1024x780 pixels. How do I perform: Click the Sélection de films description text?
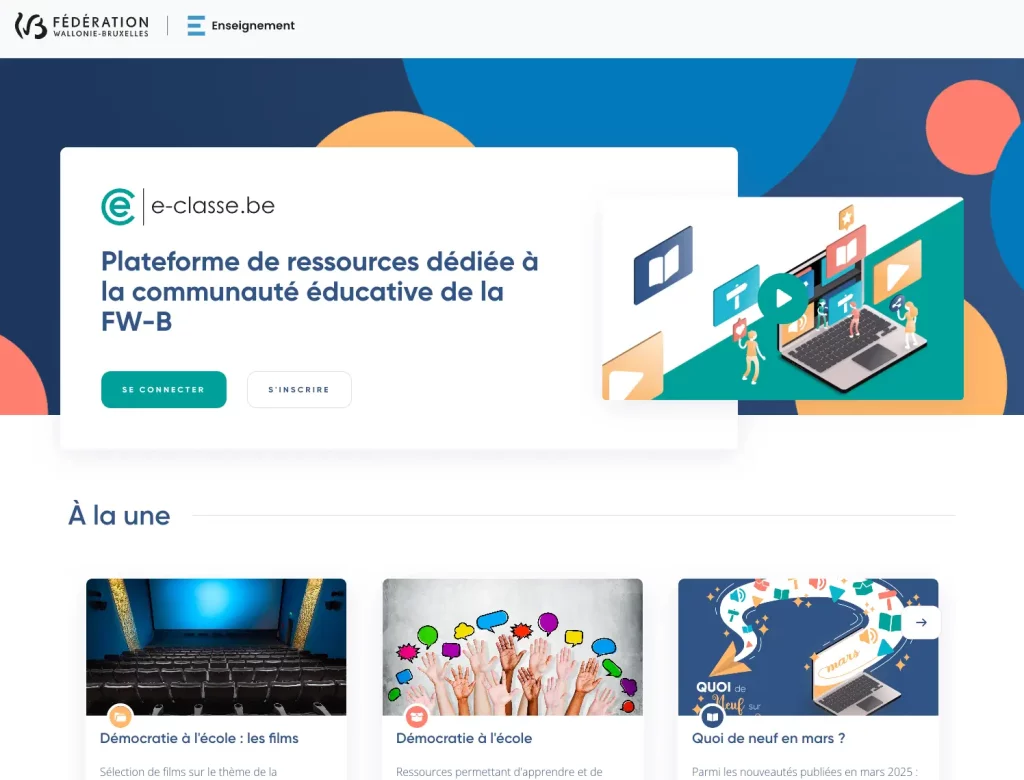[x=188, y=772]
